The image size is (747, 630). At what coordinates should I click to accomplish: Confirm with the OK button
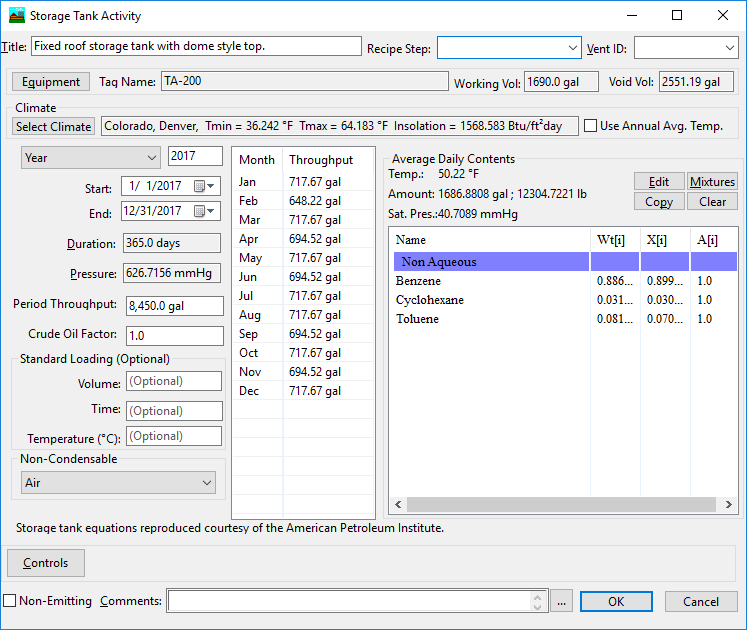(616, 601)
